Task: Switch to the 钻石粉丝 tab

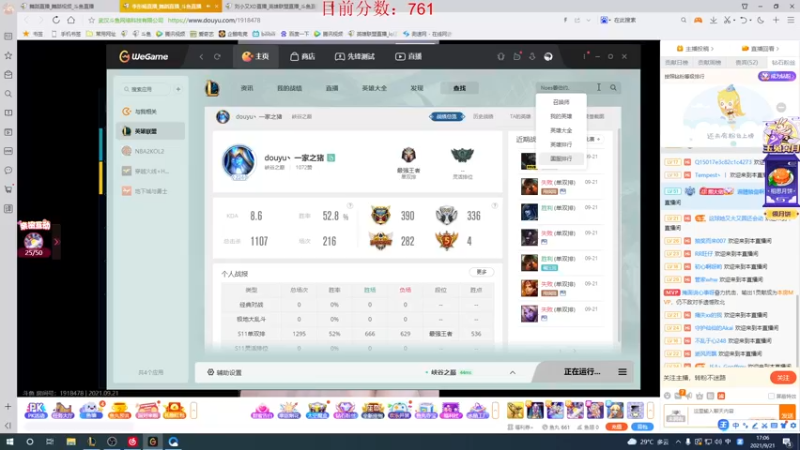Action: coord(782,62)
